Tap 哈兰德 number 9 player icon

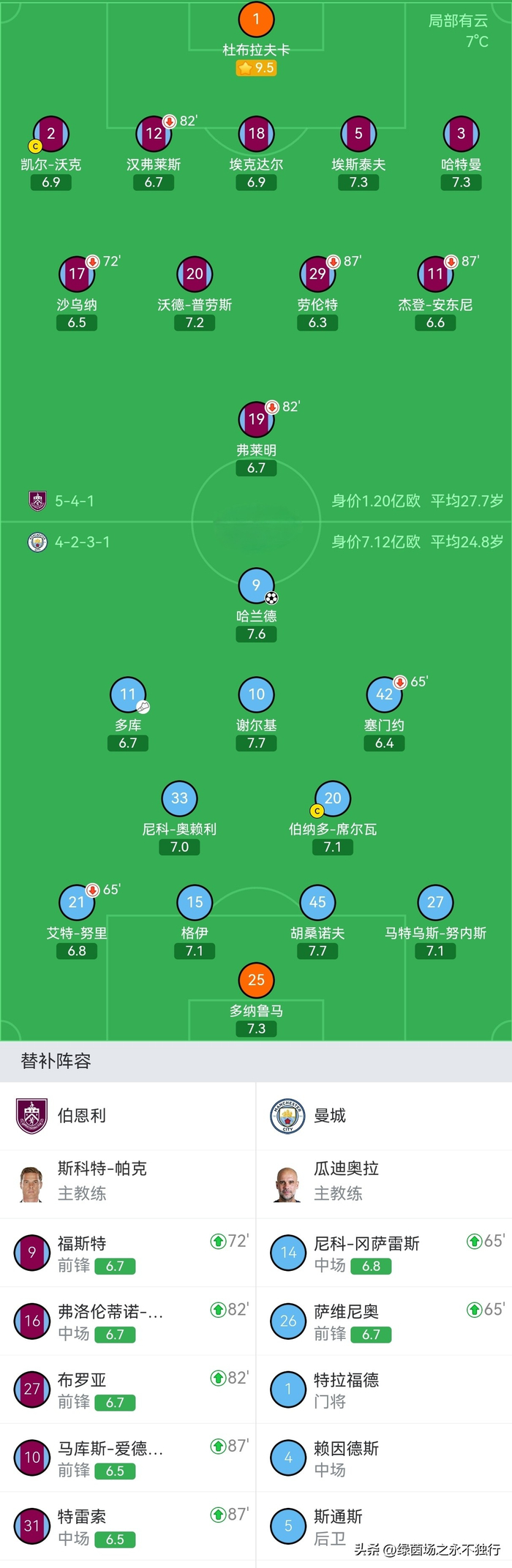click(x=256, y=585)
